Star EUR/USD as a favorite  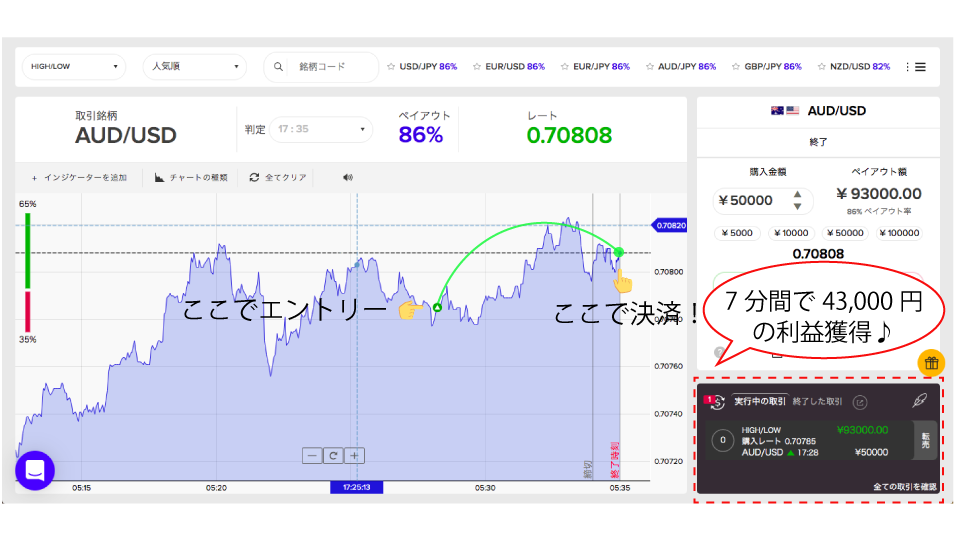[x=476, y=67]
